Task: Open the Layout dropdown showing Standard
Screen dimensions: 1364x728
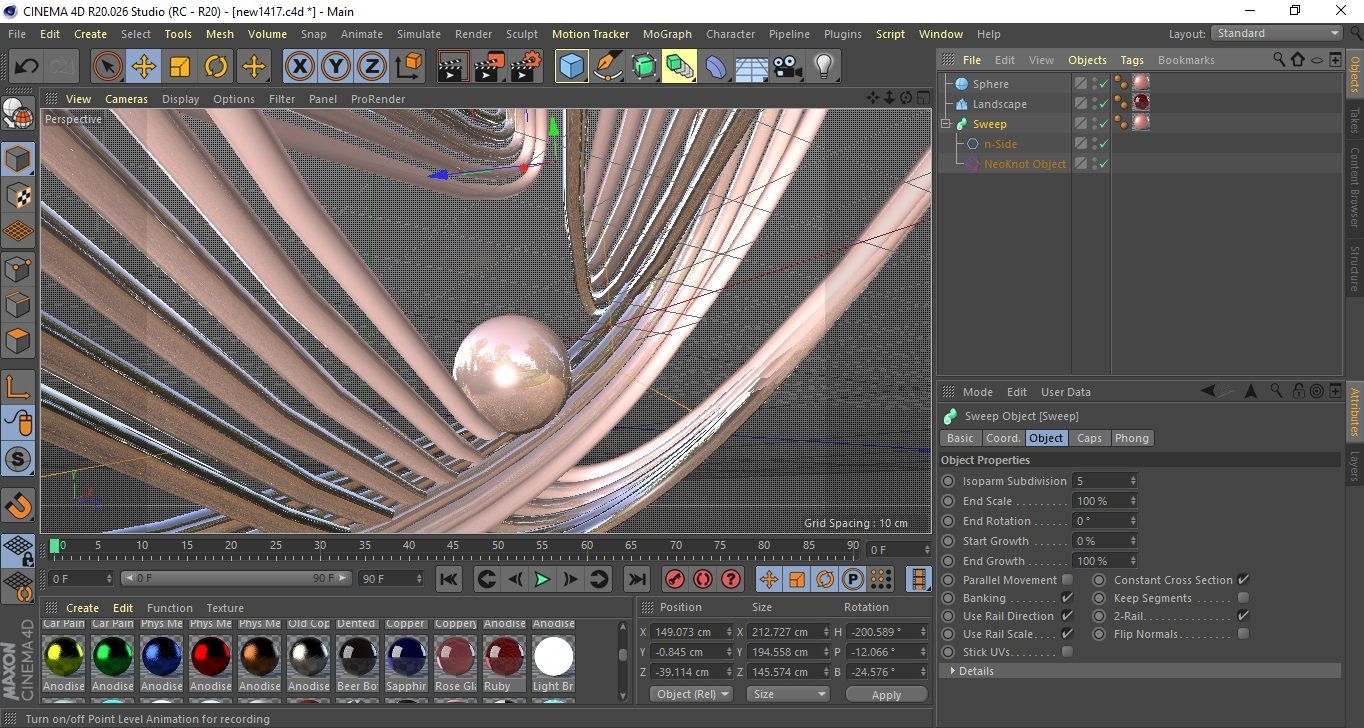Action: pos(1277,33)
